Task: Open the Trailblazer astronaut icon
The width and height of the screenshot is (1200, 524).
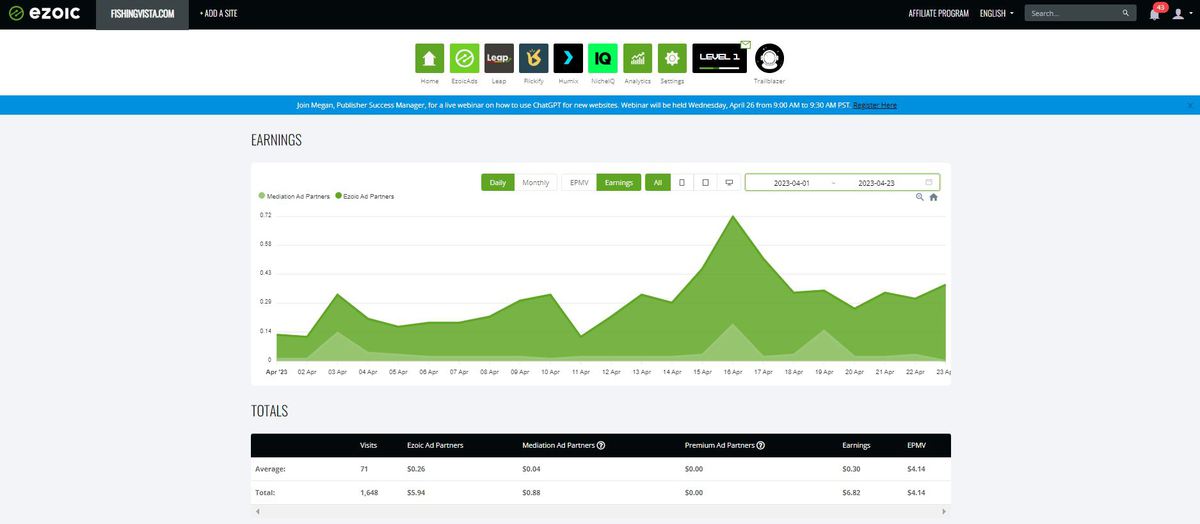Action: click(769, 58)
